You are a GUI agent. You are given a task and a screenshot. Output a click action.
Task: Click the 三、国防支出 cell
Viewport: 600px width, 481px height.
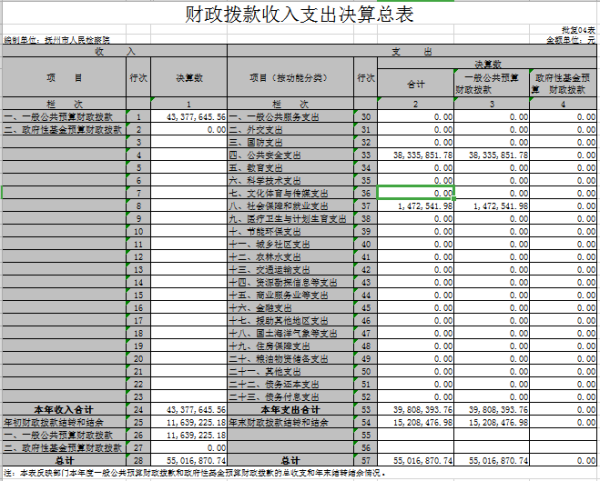pos(290,142)
